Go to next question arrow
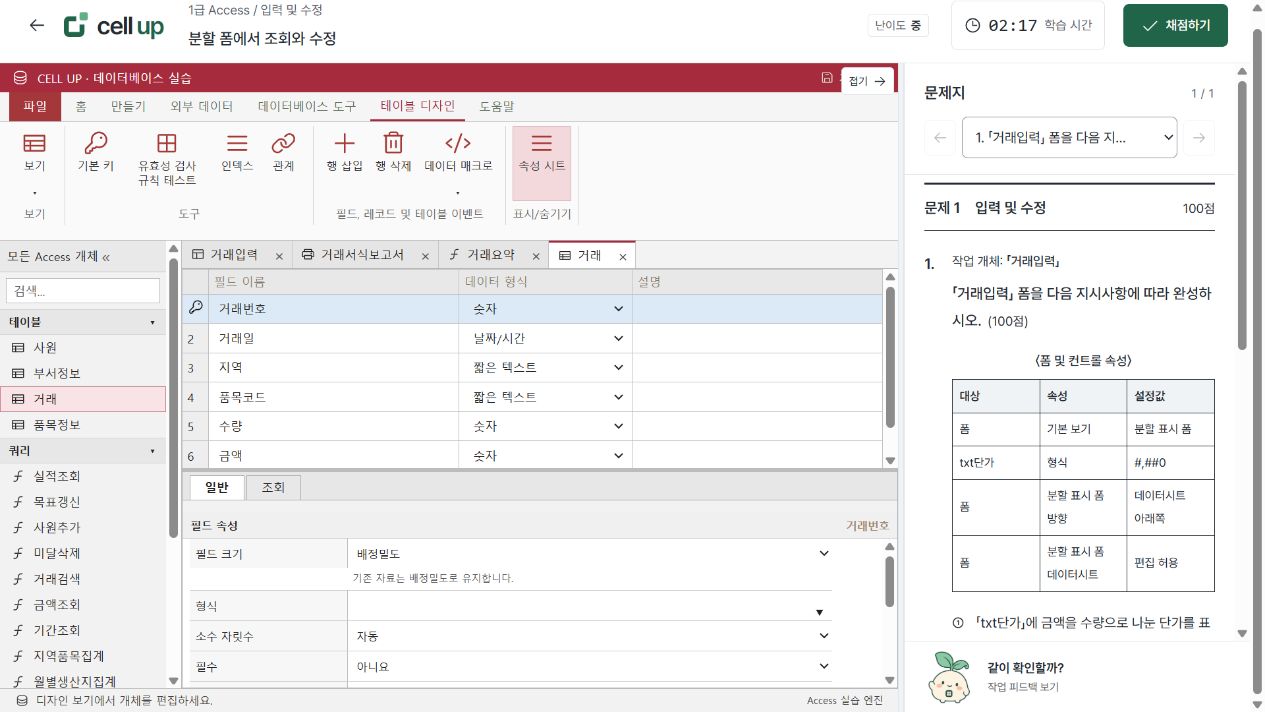The height and width of the screenshot is (712, 1265). [x=1200, y=137]
